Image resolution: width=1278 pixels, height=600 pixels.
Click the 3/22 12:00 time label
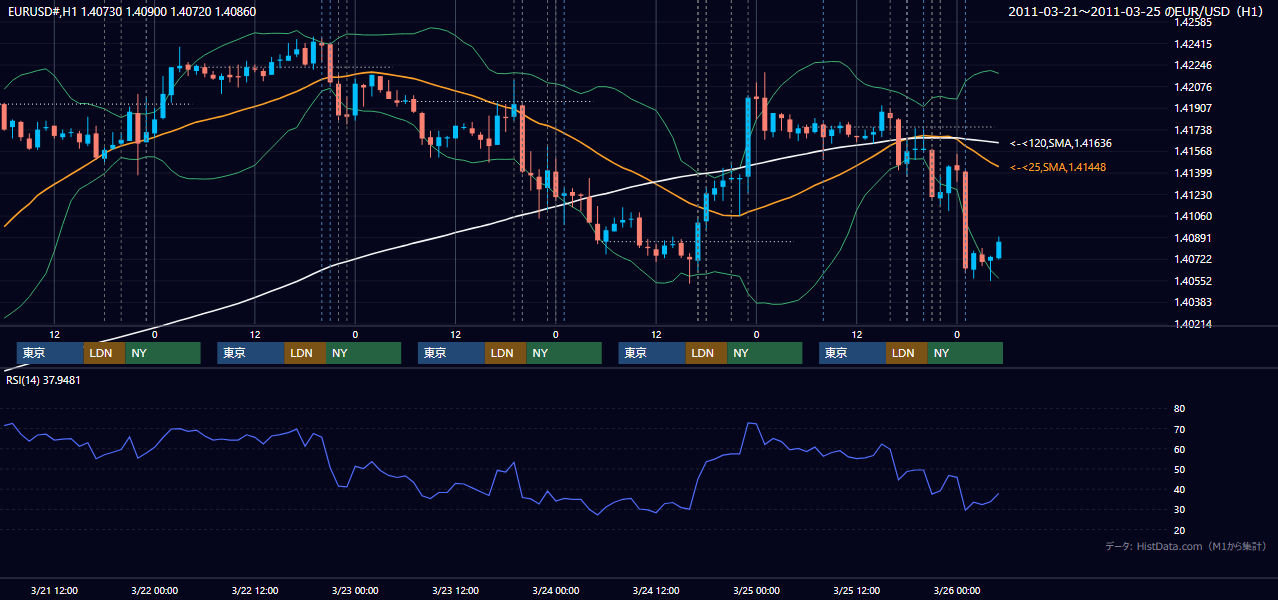click(x=255, y=591)
